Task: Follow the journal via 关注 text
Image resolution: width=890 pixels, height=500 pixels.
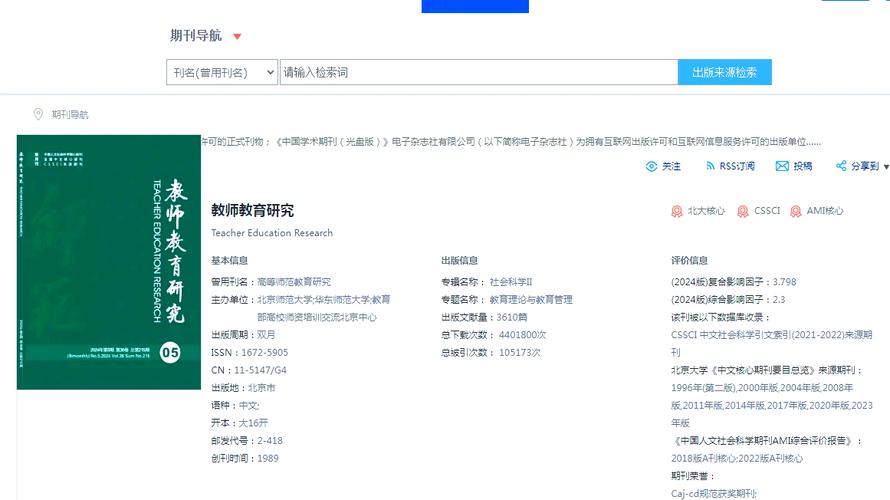Action: pyautogui.click(x=671, y=166)
